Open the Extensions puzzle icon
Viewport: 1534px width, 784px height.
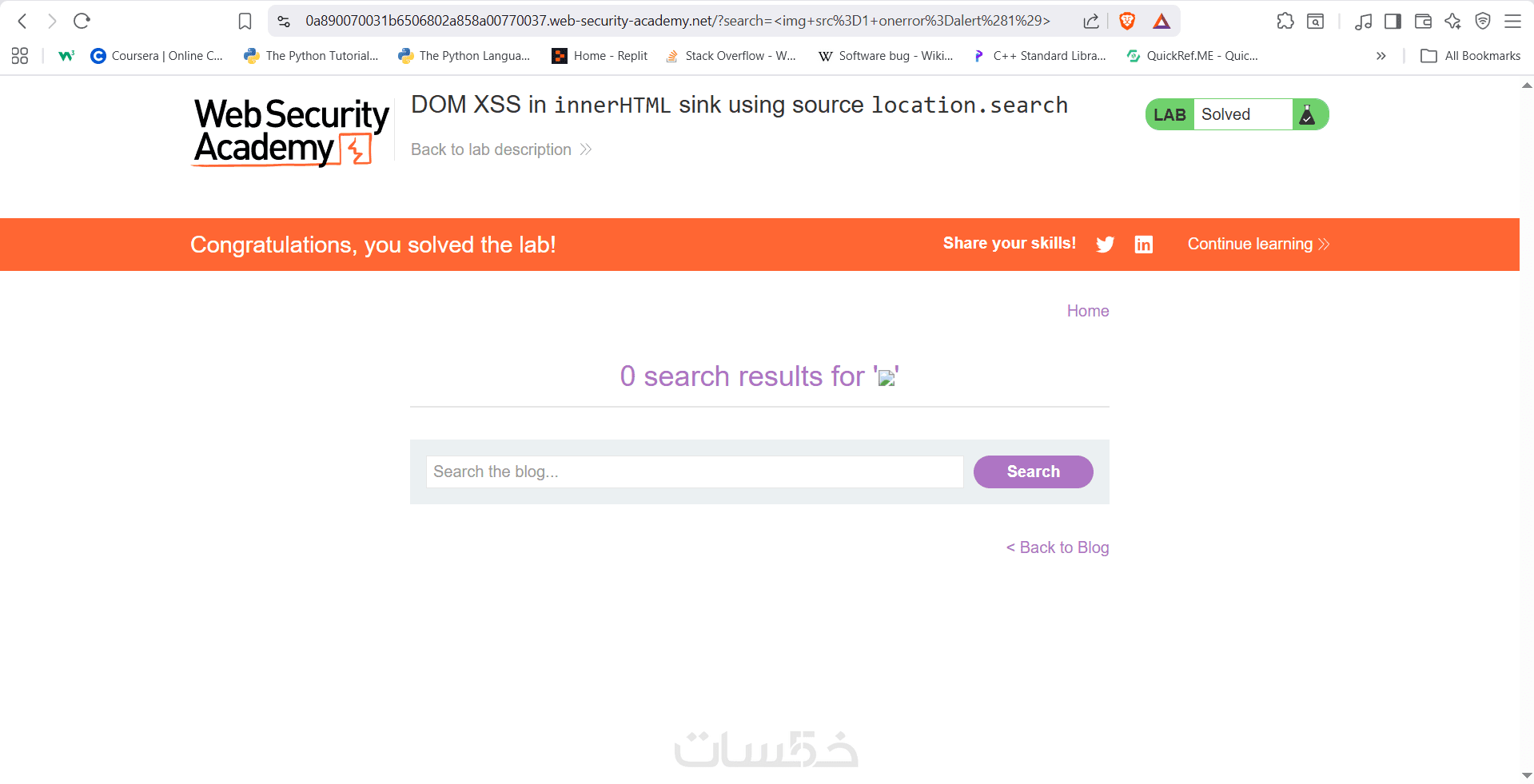pyautogui.click(x=1285, y=21)
